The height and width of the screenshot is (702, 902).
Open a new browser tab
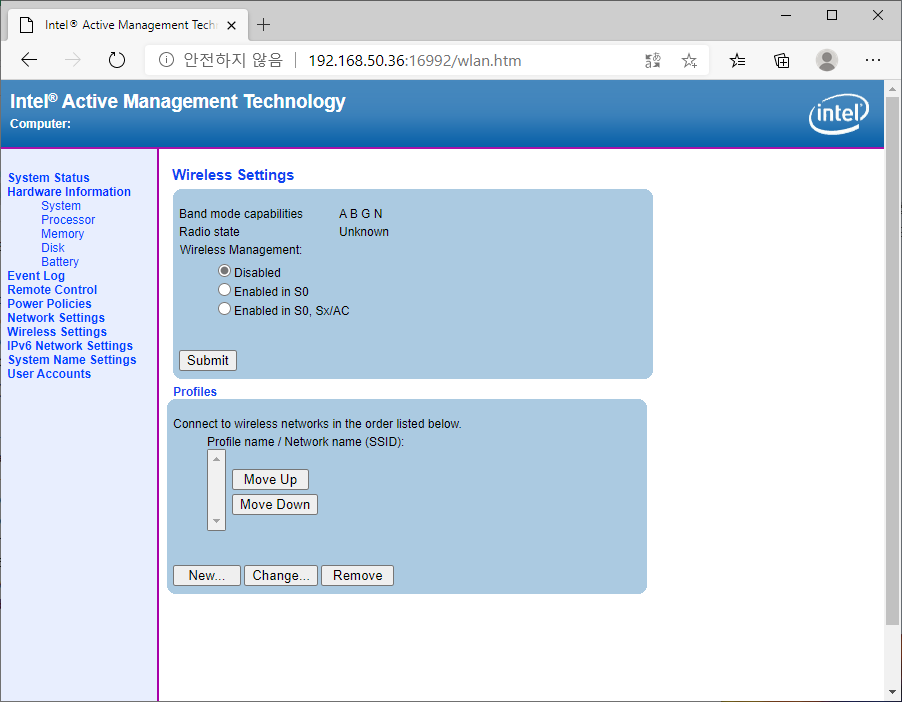click(x=263, y=25)
